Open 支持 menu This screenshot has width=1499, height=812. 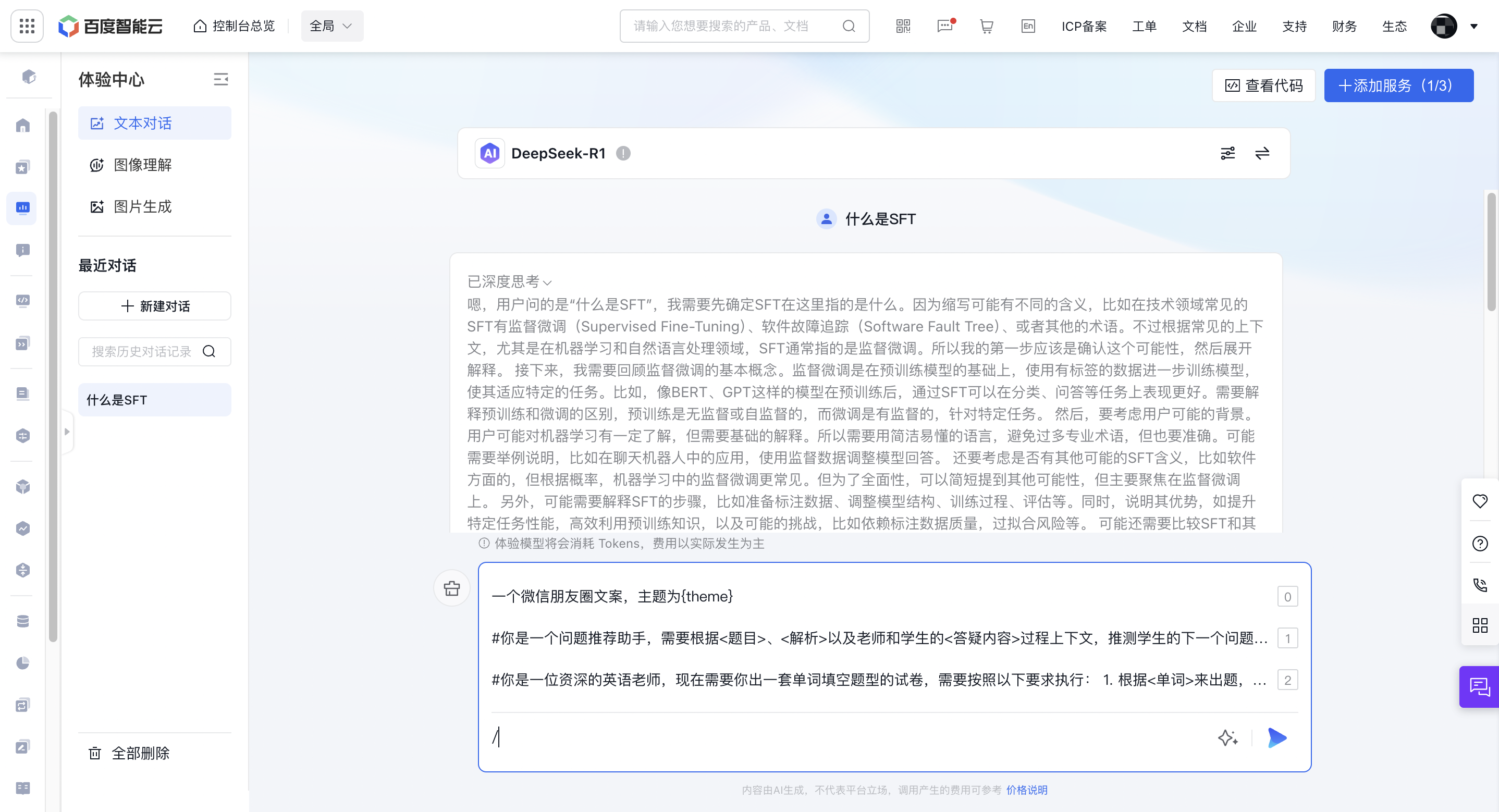tap(1295, 26)
